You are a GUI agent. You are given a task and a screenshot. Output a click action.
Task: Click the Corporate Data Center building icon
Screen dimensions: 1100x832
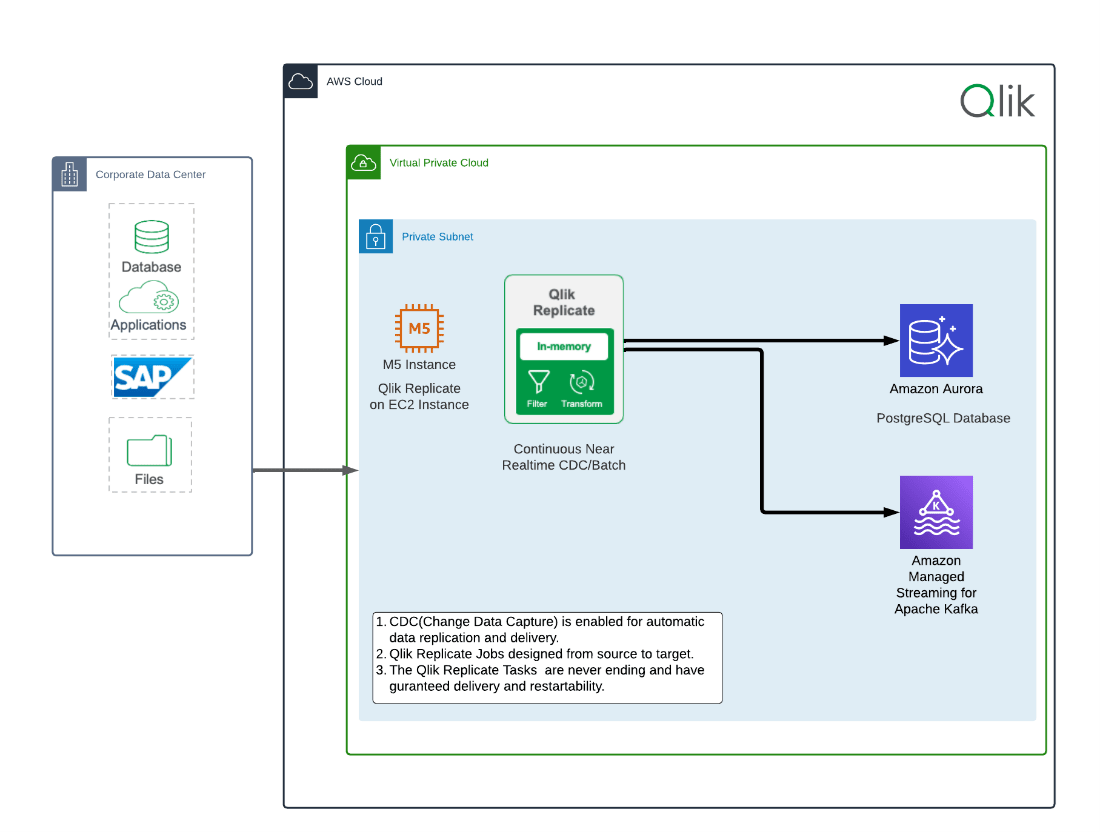69,174
